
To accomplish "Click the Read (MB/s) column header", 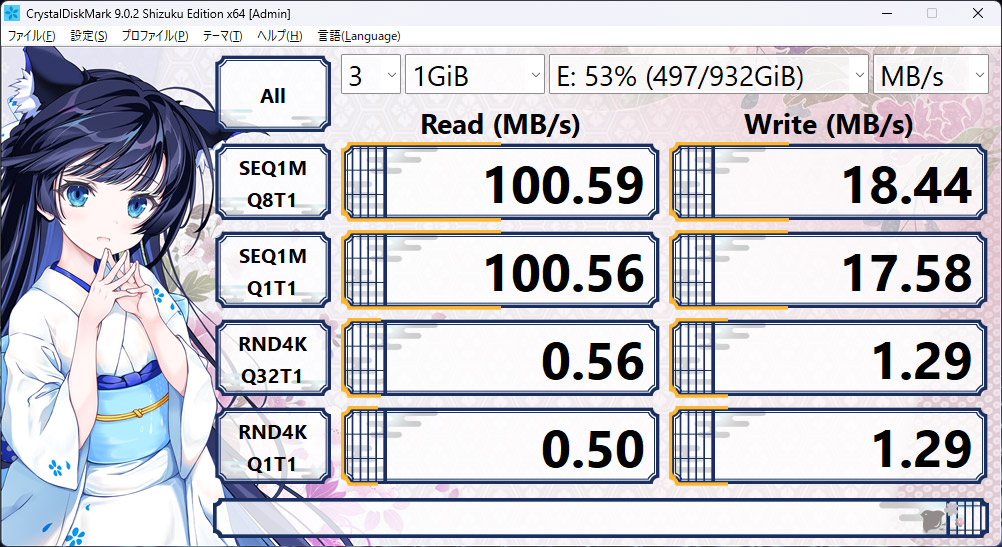I will click(x=500, y=124).
